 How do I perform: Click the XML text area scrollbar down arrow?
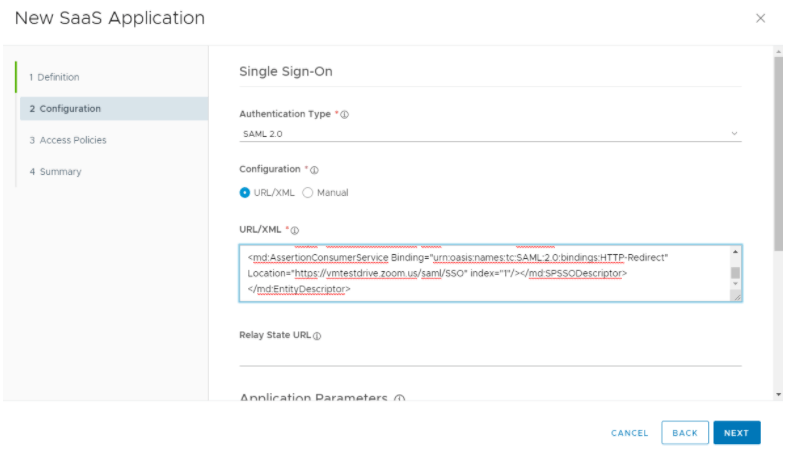tap(735, 284)
